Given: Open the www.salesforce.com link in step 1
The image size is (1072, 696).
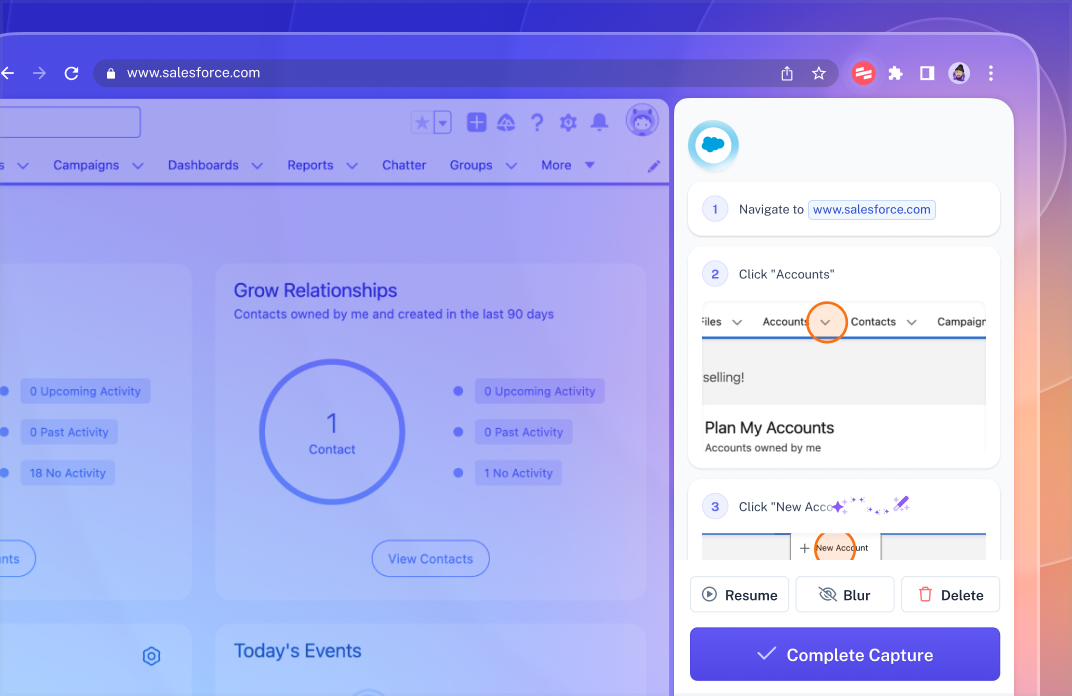Looking at the screenshot, I should (872, 210).
